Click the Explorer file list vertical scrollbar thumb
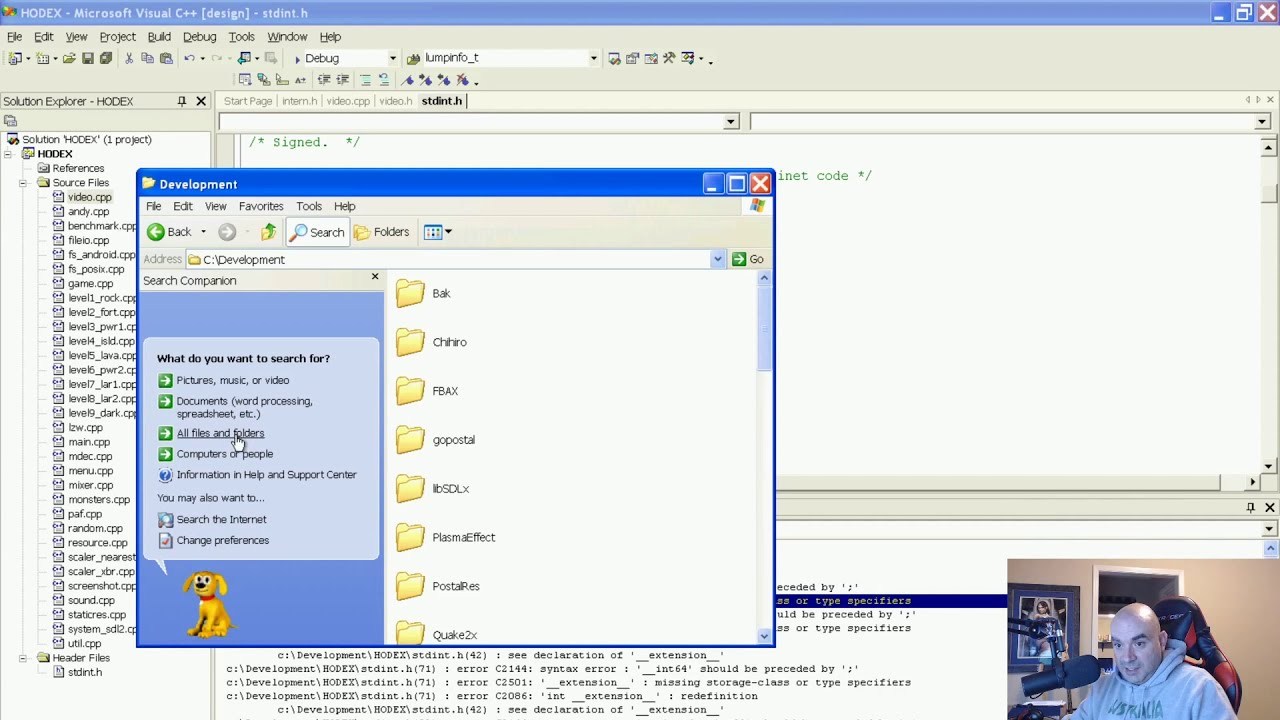The image size is (1280, 720). pyautogui.click(x=764, y=328)
